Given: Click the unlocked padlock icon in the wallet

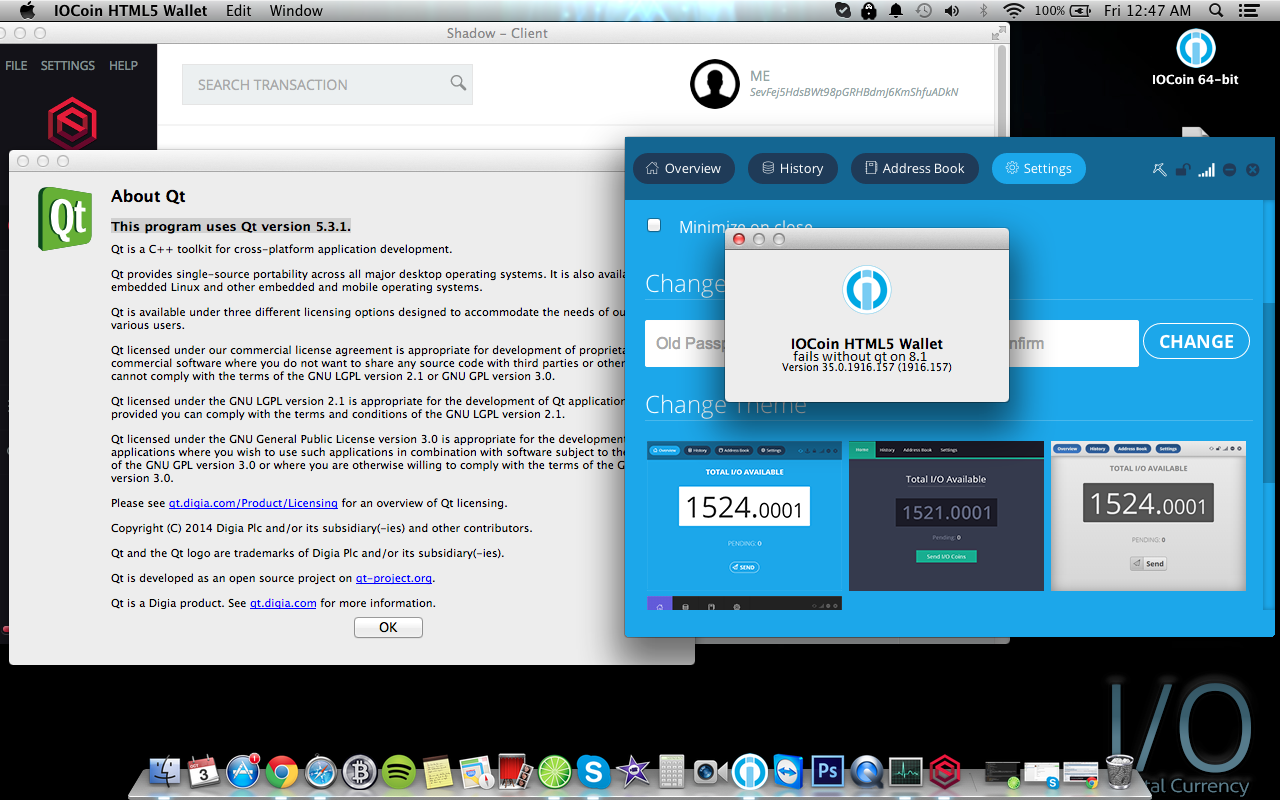Looking at the screenshot, I should pyautogui.click(x=1182, y=169).
